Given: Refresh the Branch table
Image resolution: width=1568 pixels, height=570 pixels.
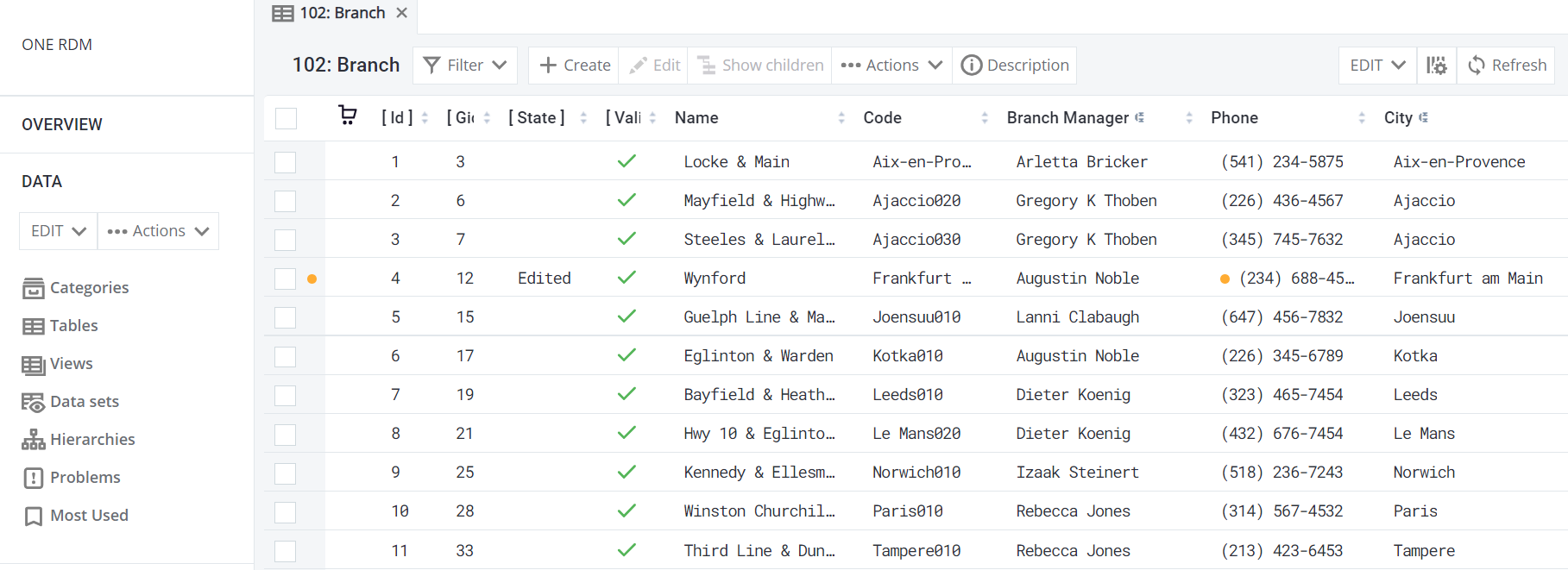Looking at the screenshot, I should point(1507,66).
